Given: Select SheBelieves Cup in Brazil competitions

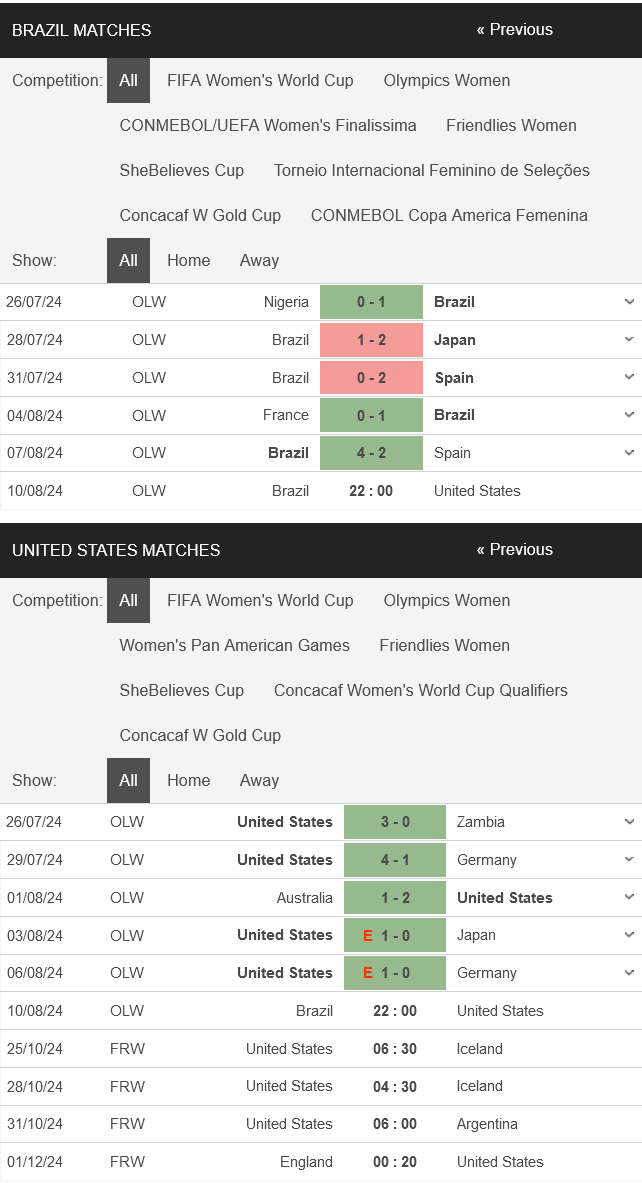Looking at the screenshot, I should (x=181, y=170).
